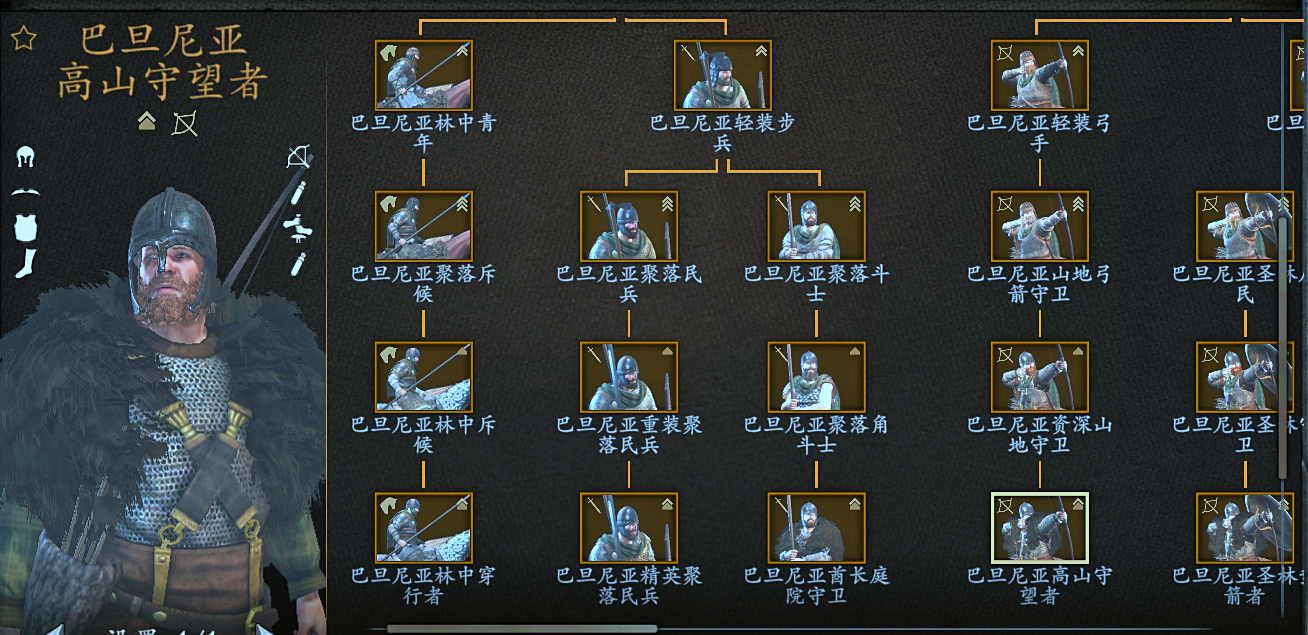
Task: Click the bow weapon slot icon
Action: click(298, 157)
